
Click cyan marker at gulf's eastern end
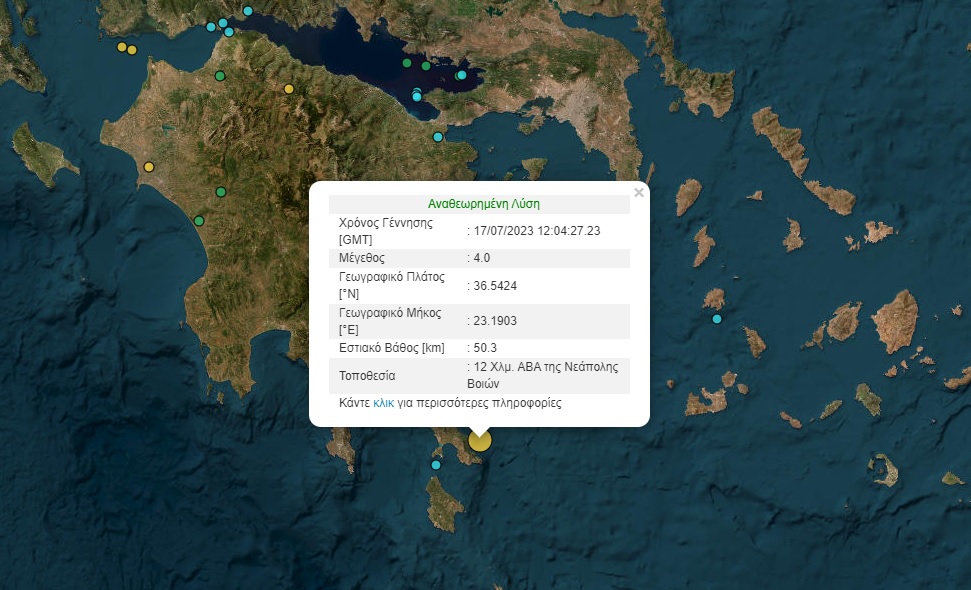point(461,75)
